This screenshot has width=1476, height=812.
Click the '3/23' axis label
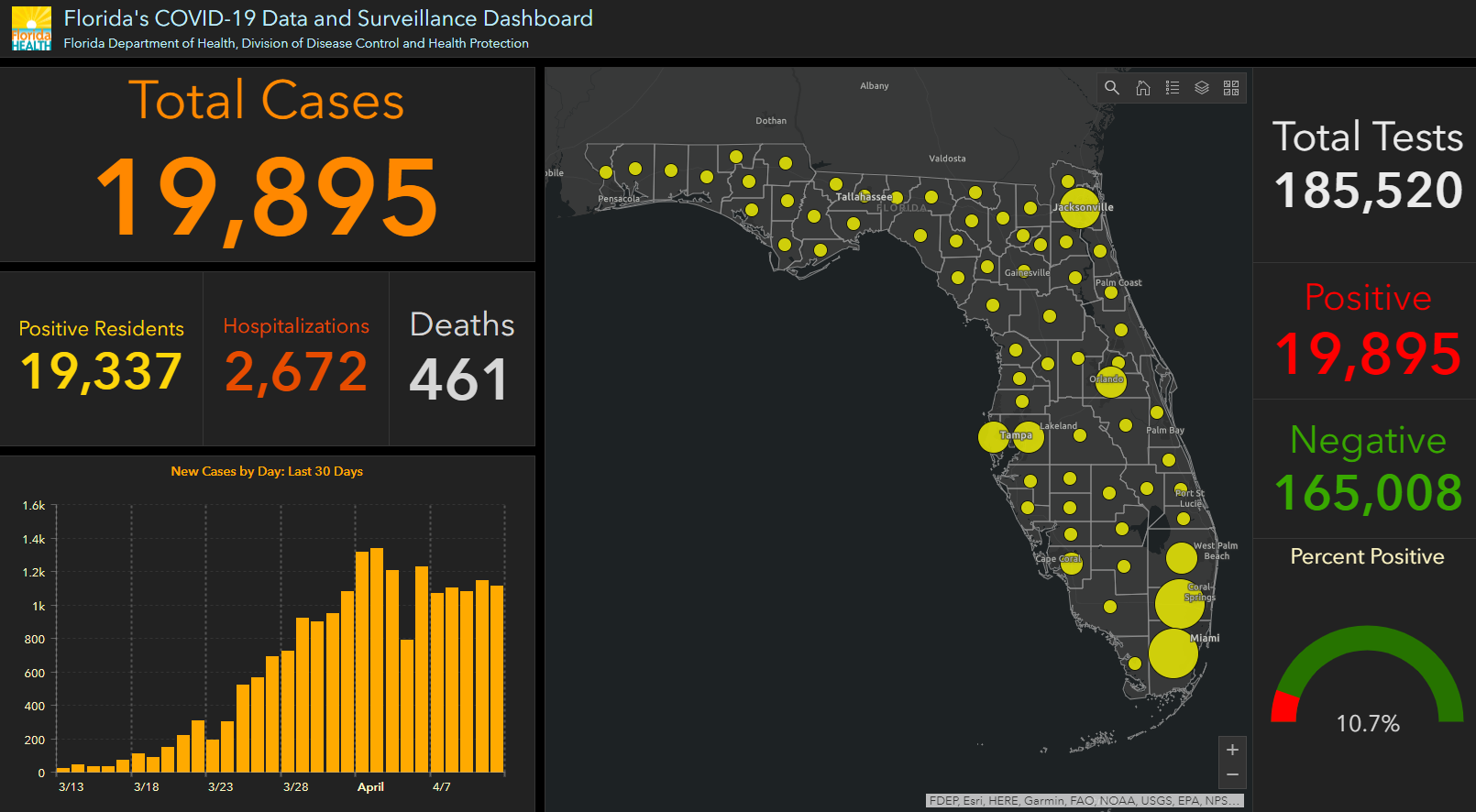[x=221, y=786]
